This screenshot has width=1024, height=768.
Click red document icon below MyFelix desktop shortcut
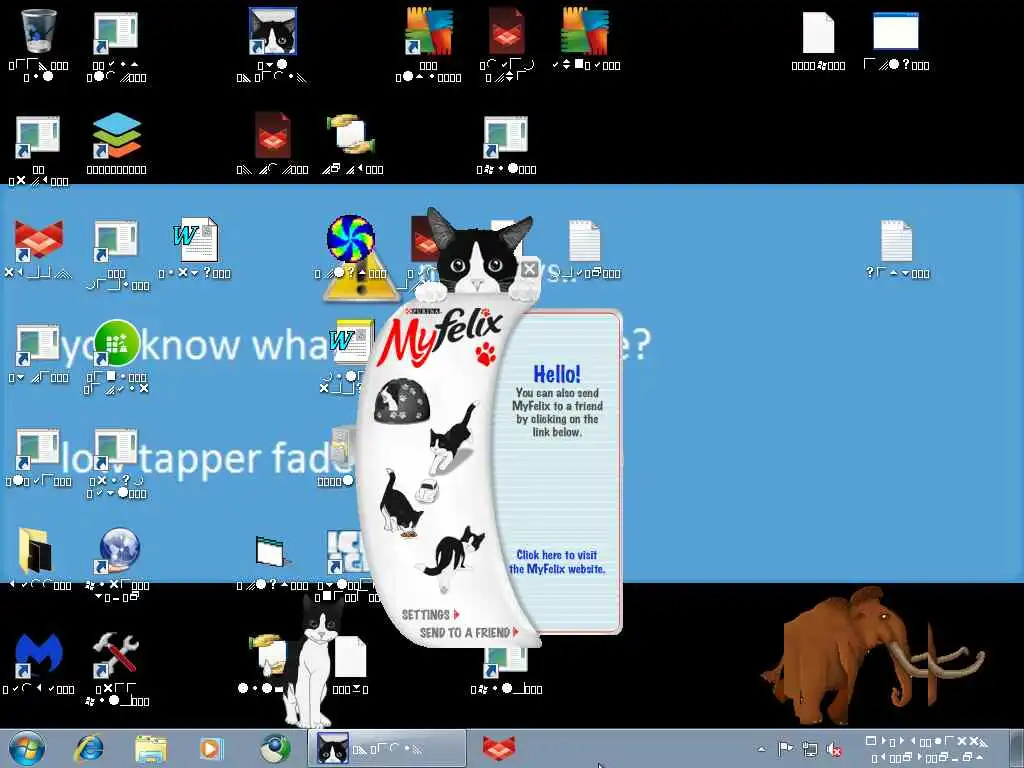273,135
